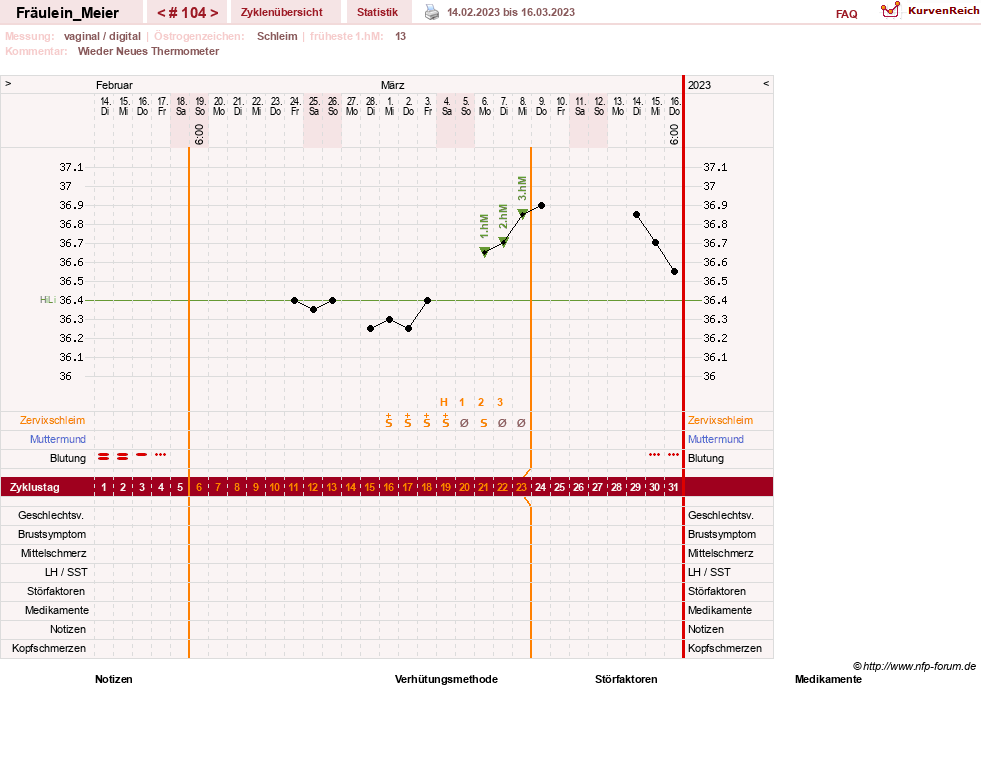Click the S mucus symbol on cycle day 21
981x778 pixels.
click(483, 423)
